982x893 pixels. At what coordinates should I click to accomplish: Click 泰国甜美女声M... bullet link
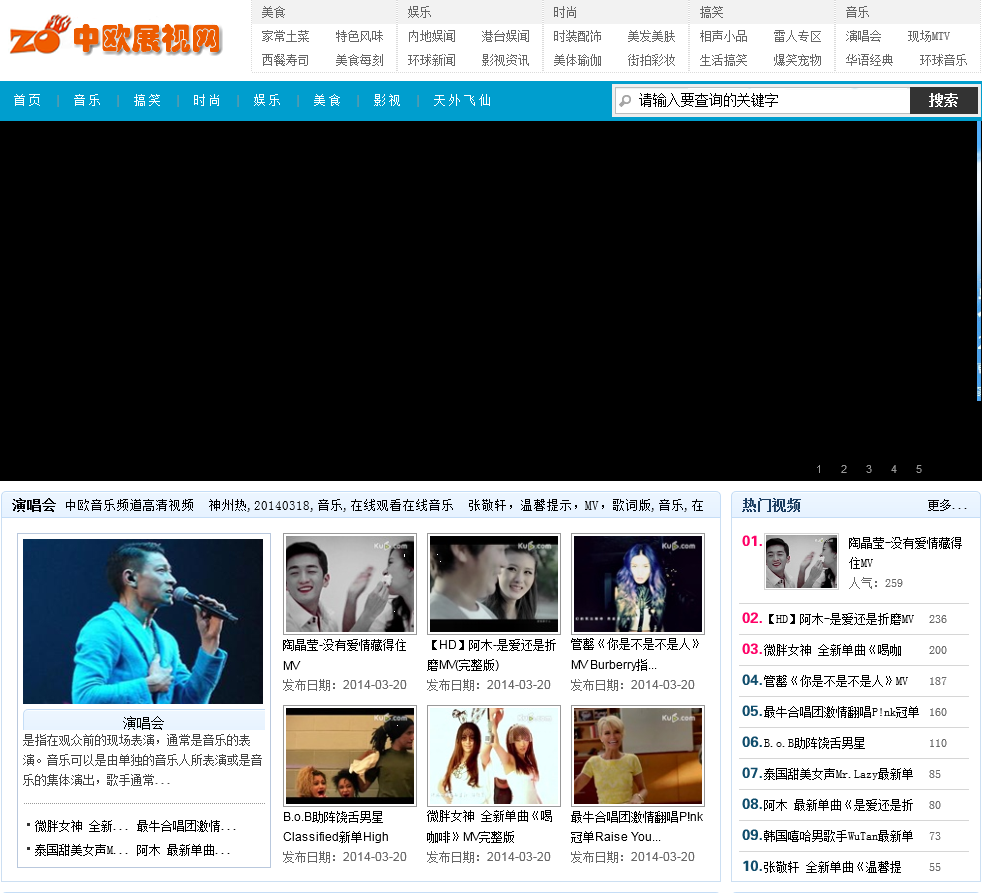click(x=81, y=850)
